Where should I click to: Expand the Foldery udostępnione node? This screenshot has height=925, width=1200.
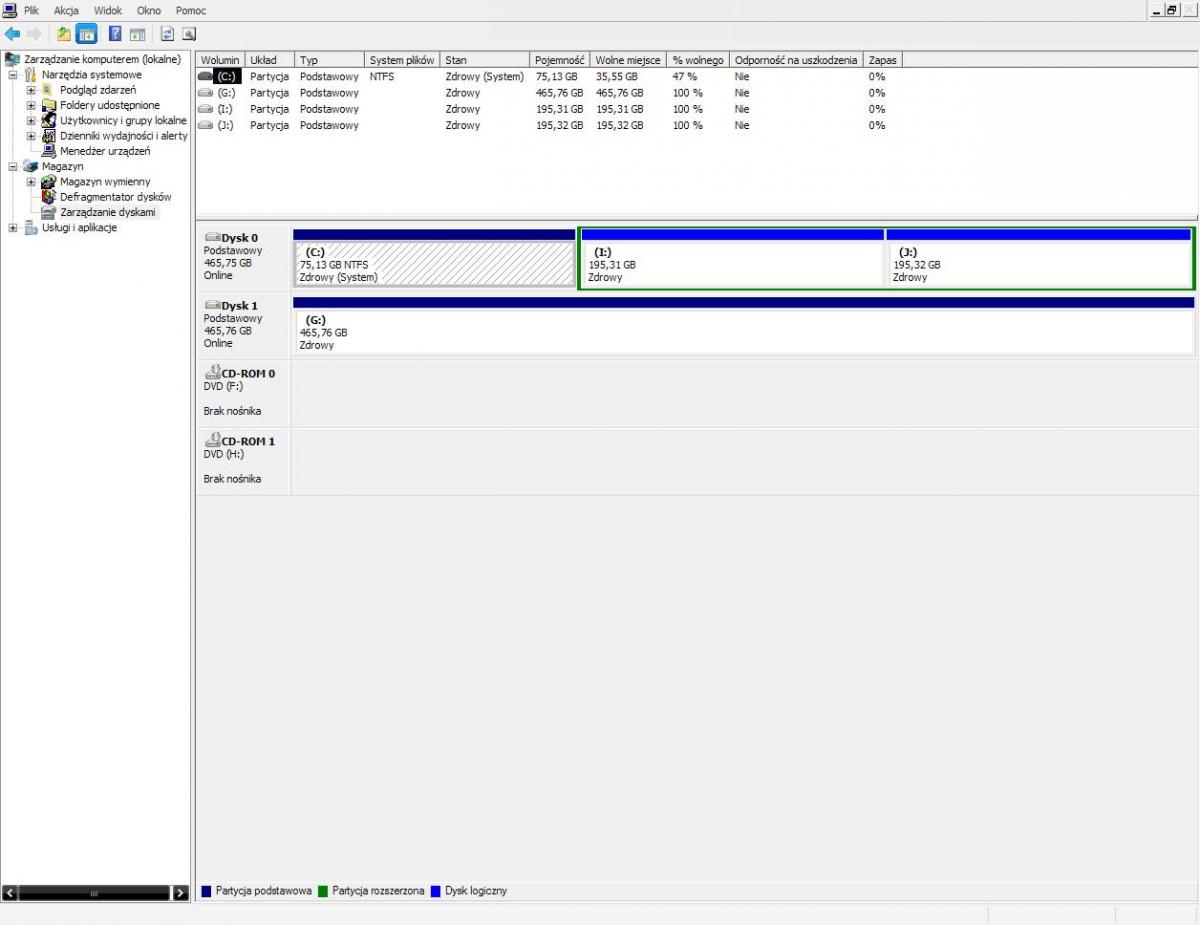pyautogui.click(x=31, y=105)
